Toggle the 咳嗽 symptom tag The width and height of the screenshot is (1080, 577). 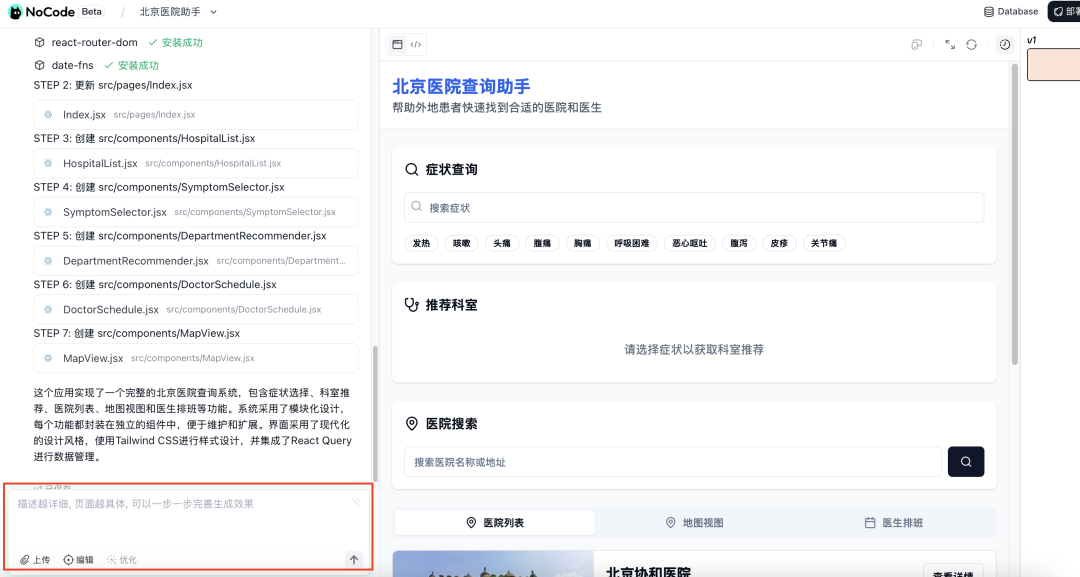(461, 243)
